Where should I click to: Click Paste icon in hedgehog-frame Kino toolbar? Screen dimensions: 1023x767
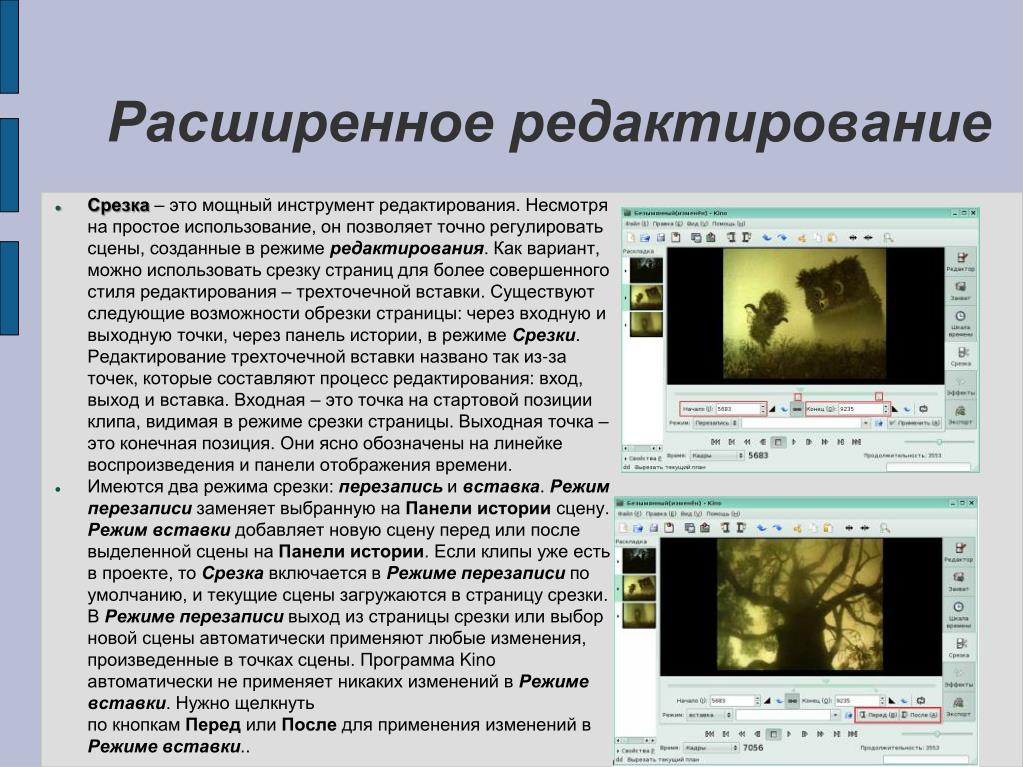click(x=831, y=238)
